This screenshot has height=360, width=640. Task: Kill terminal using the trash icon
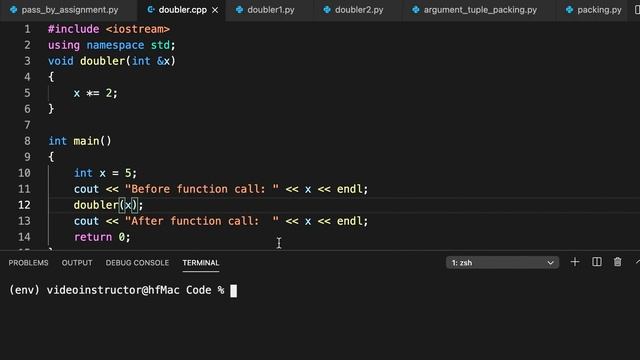618,262
